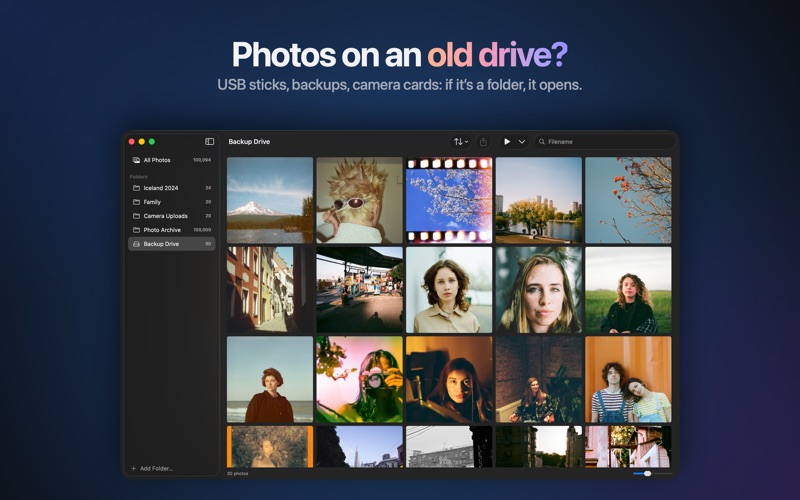Click the plus icon beside Add Folder
The width and height of the screenshot is (800, 500).
tap(134, 468)
